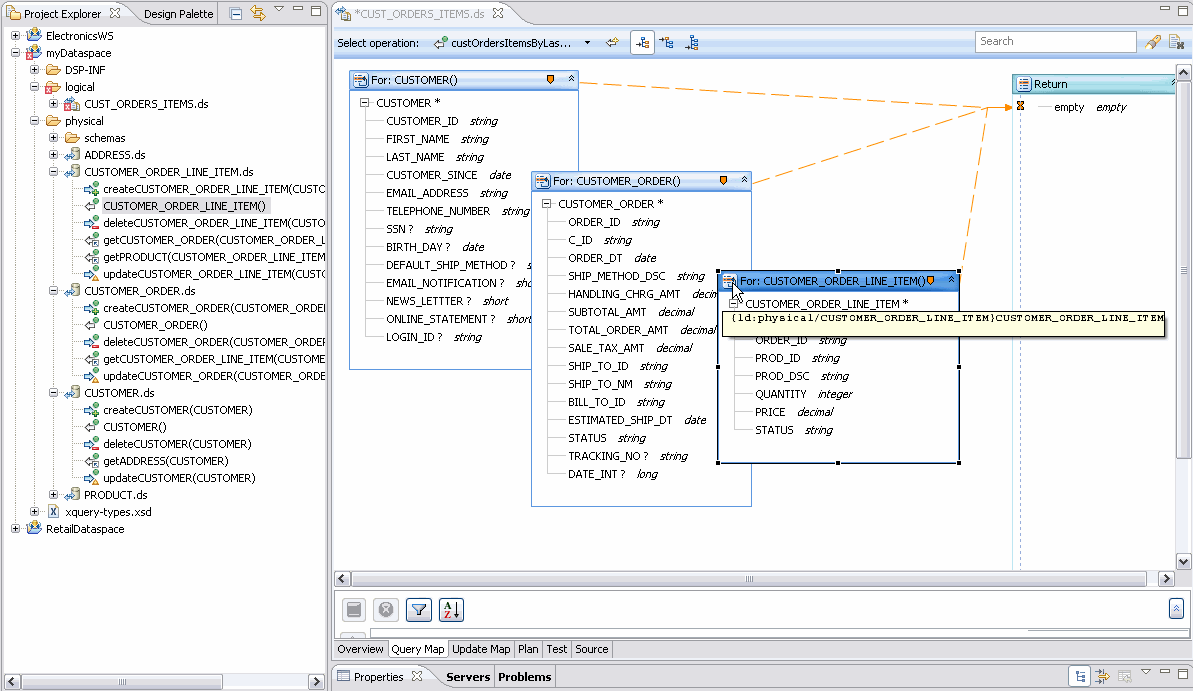
Task: Collapse the For: CUSTOMER_ORDER() node with chevron
Action: coord(744,180)
